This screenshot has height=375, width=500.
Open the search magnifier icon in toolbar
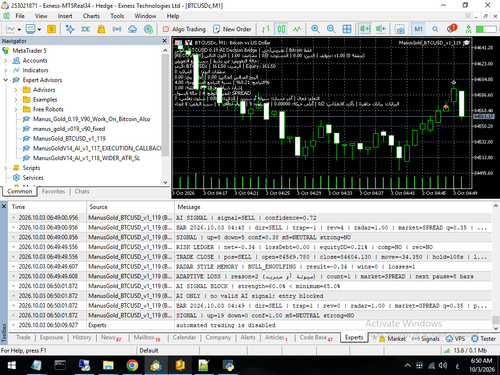pyautogui.click(x=435, y=29)
